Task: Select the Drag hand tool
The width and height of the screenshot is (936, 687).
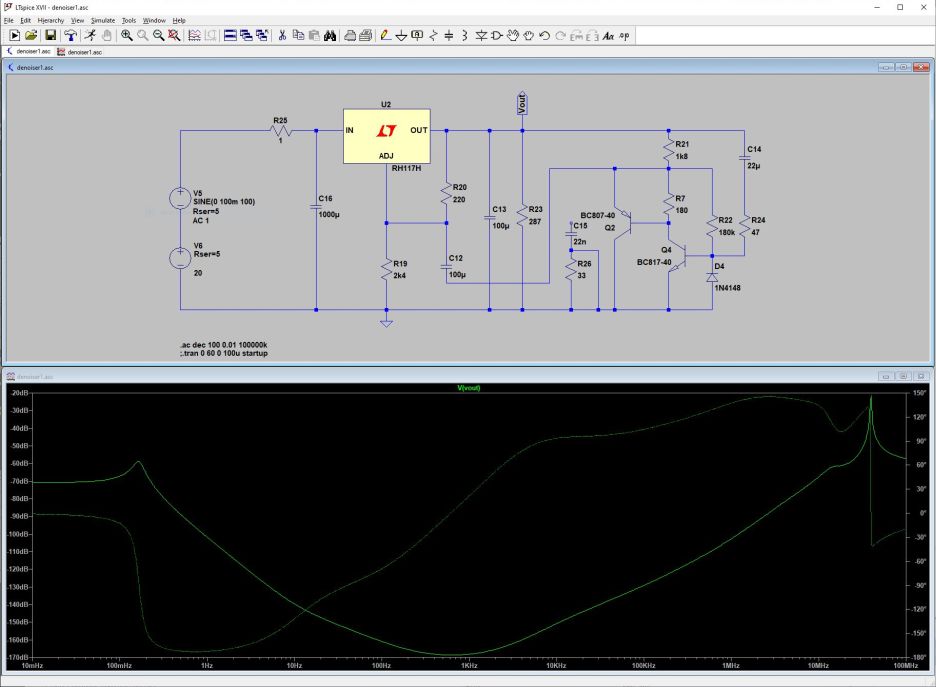Action: (528, 36)
